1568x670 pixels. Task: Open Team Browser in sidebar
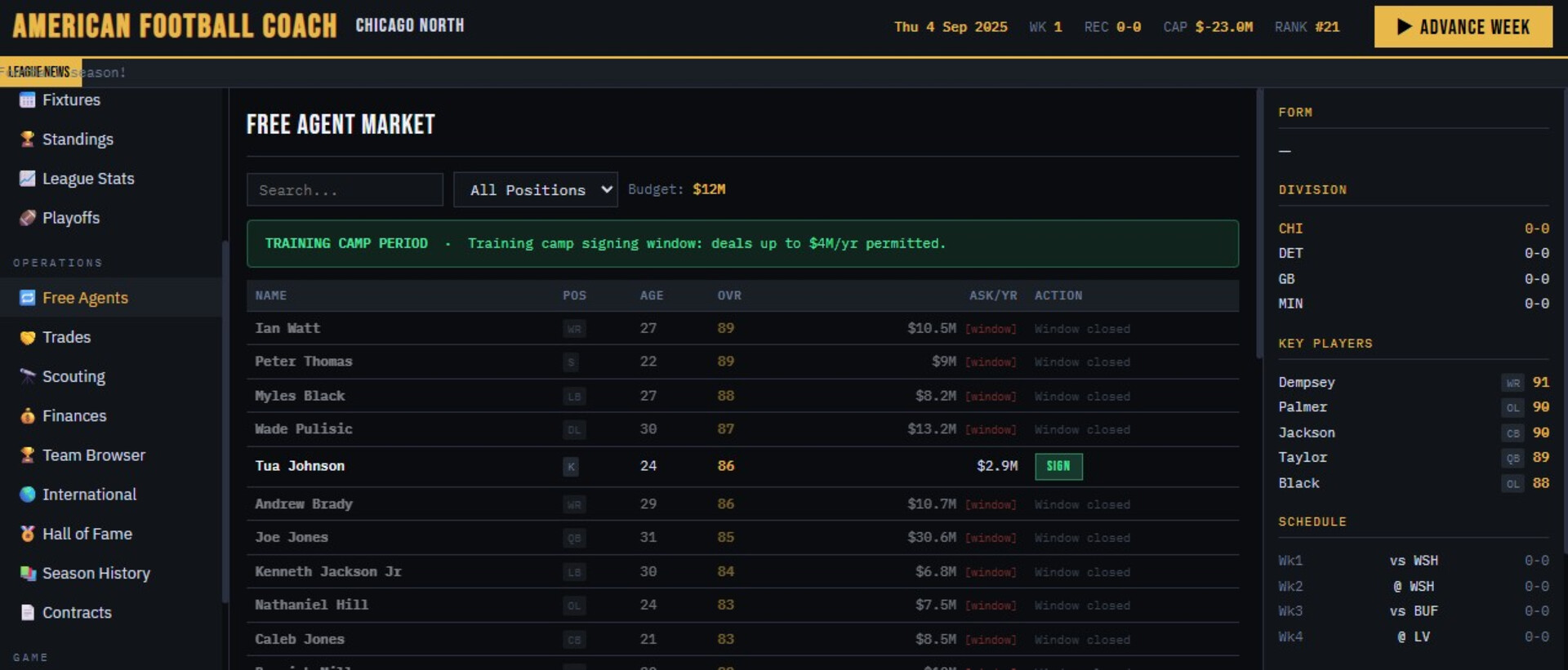coord(93,455)
